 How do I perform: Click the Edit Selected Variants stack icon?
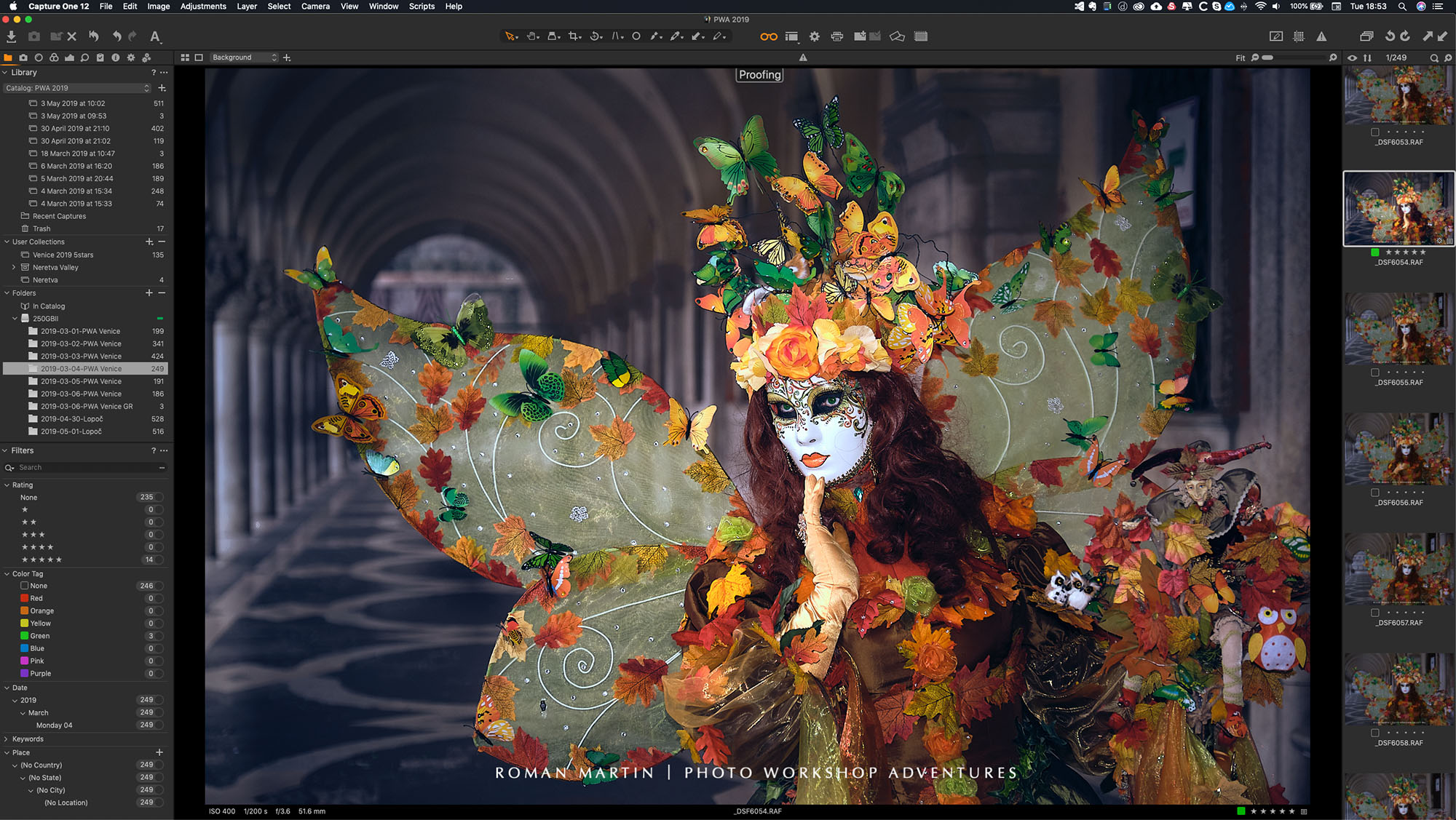pos(1366,36)
